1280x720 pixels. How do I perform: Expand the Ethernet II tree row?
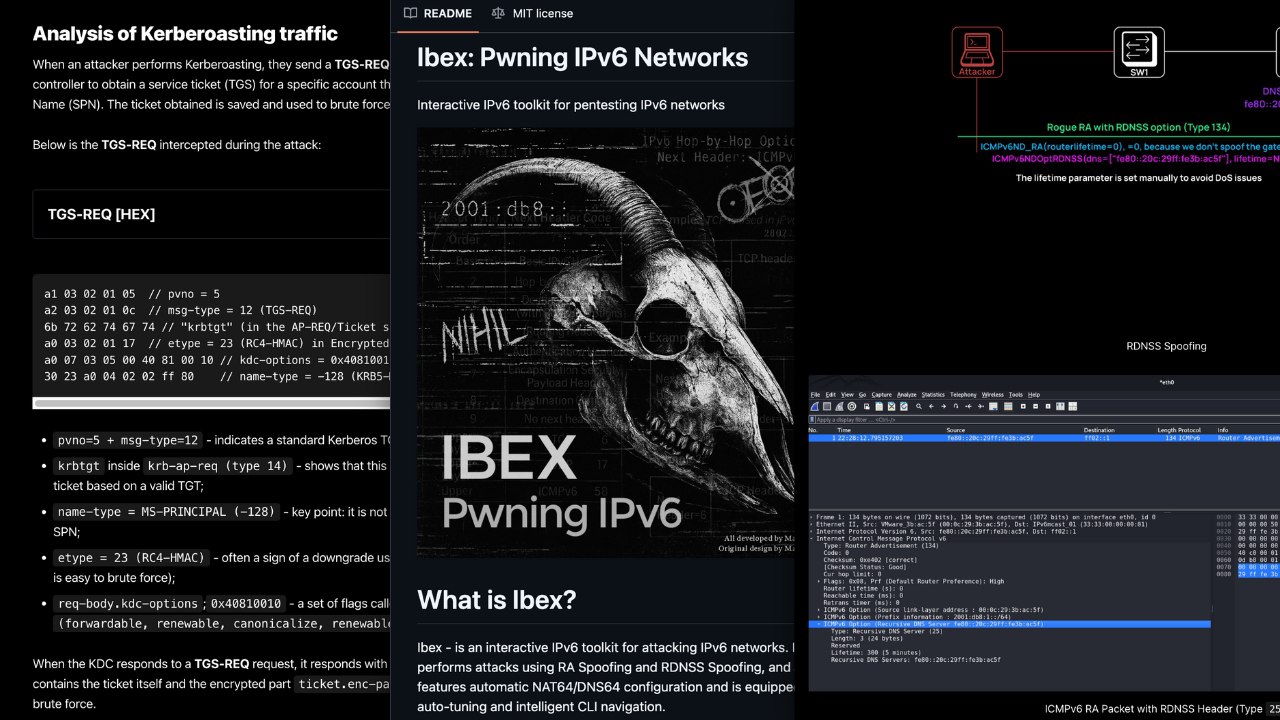coord(812,524)
